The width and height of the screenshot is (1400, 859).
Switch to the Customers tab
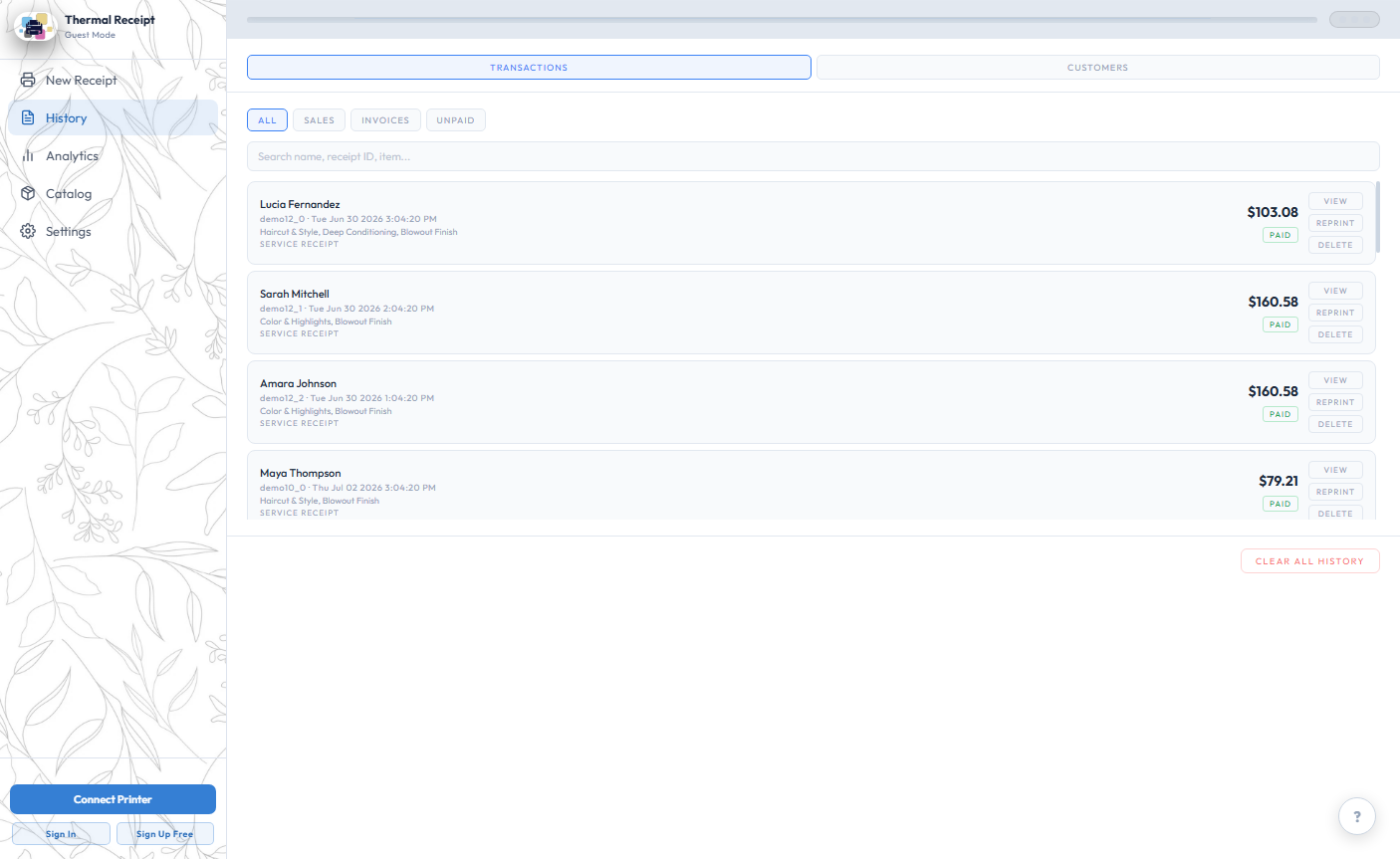[x=1097, y=67]
